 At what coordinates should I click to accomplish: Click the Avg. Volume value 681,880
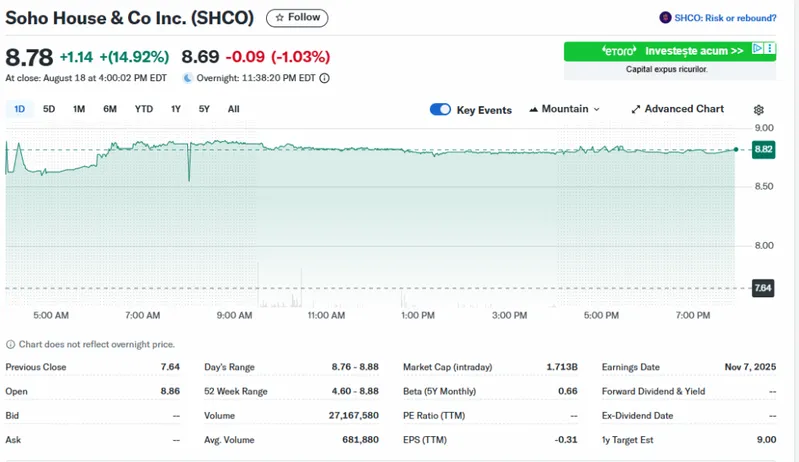coord(361,440)
